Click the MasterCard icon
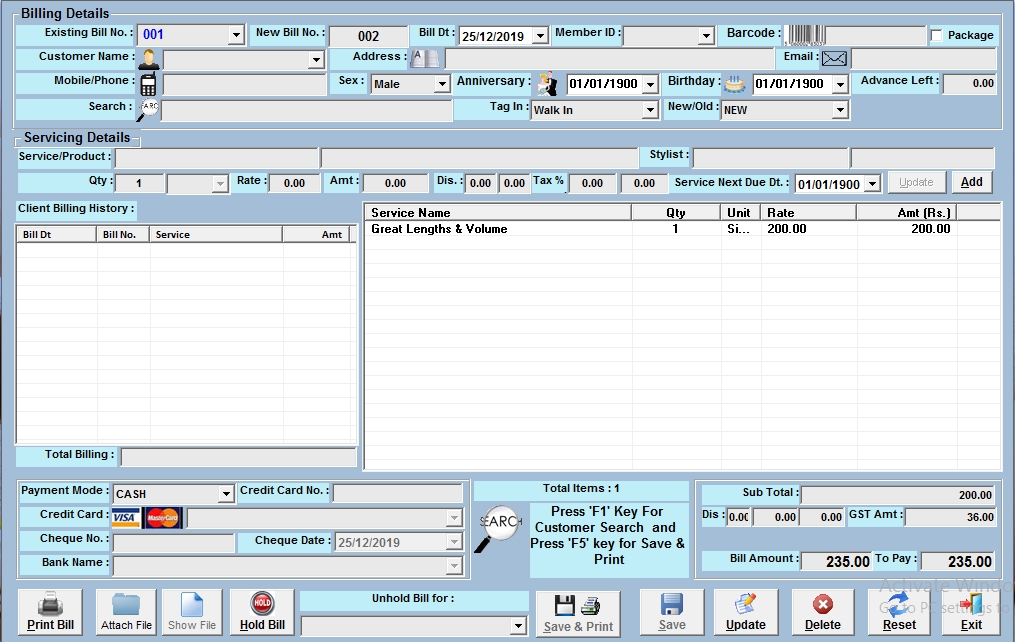This screenshot has width=1015, height=642. point(162,517)
